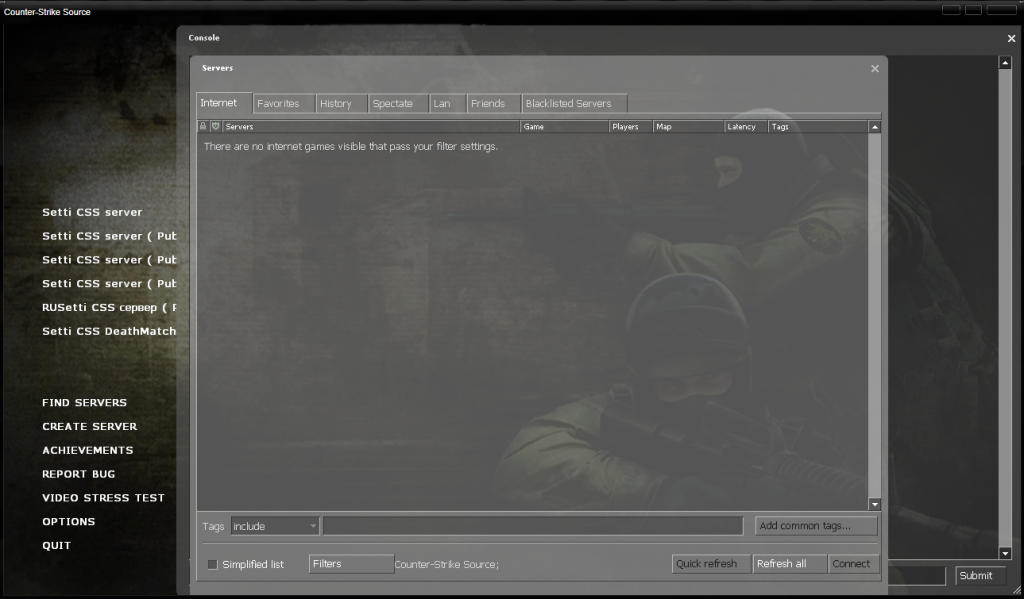Click the no internet games message
The width and height of the screenshot is (1024, 599).
pos(351,147)
